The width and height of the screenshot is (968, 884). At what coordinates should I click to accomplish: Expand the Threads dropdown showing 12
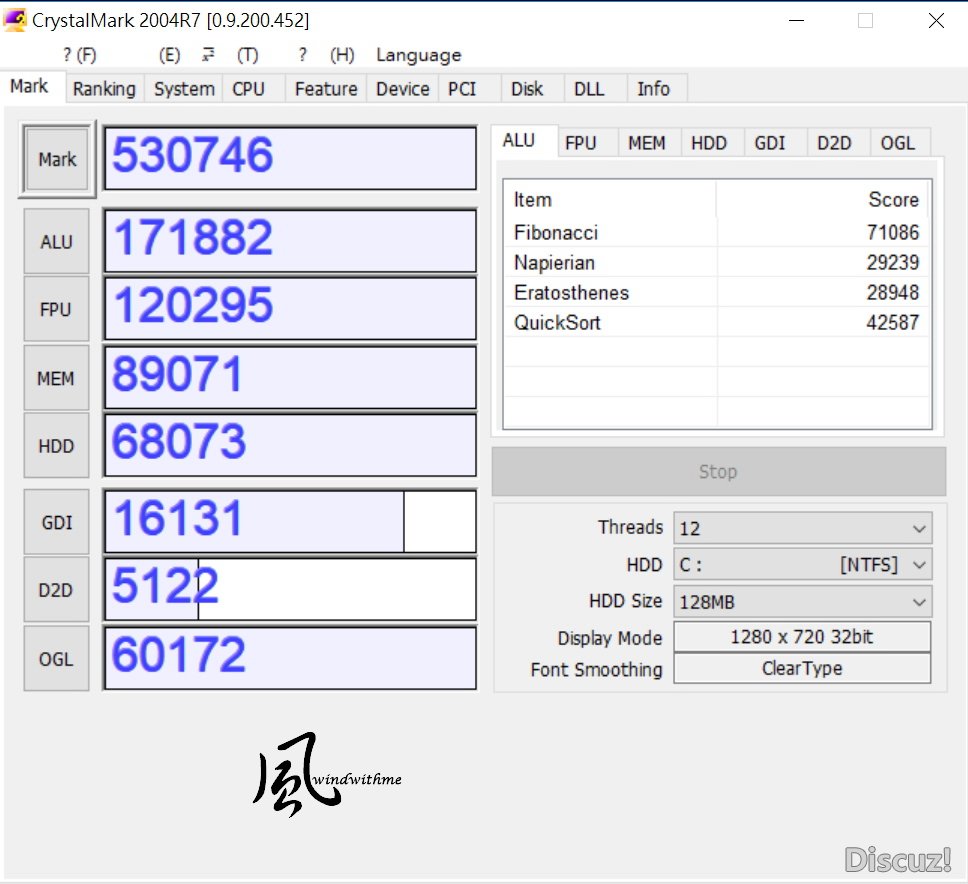[x=803, y=528]
